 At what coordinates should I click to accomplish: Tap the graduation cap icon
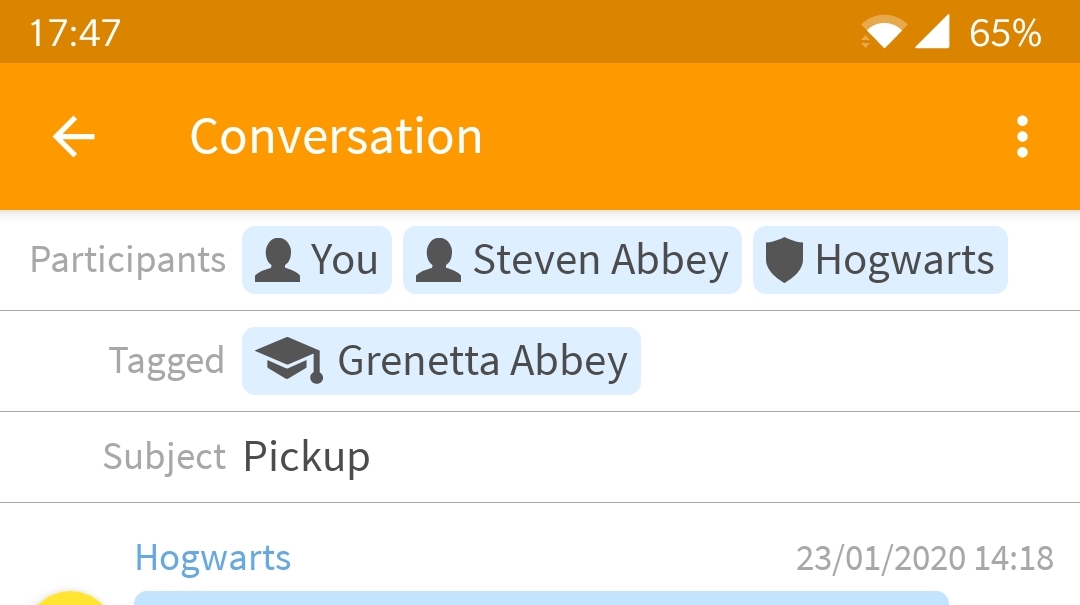coord(288,360)
